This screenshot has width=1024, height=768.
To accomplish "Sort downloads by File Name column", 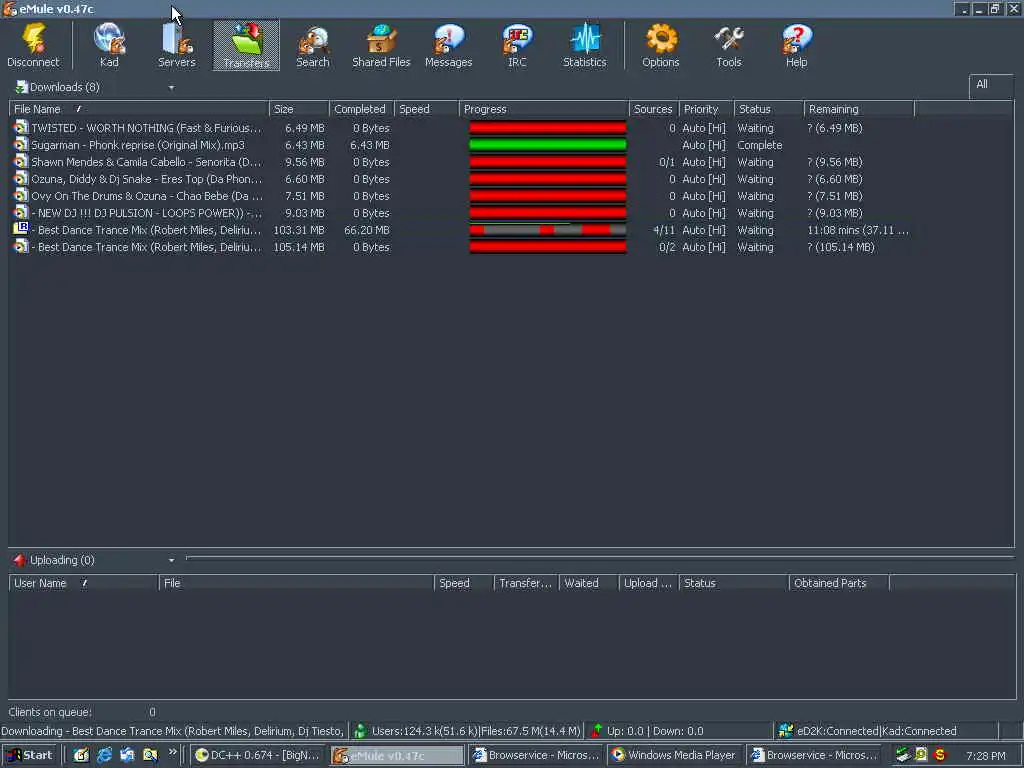I will [138, 109].
